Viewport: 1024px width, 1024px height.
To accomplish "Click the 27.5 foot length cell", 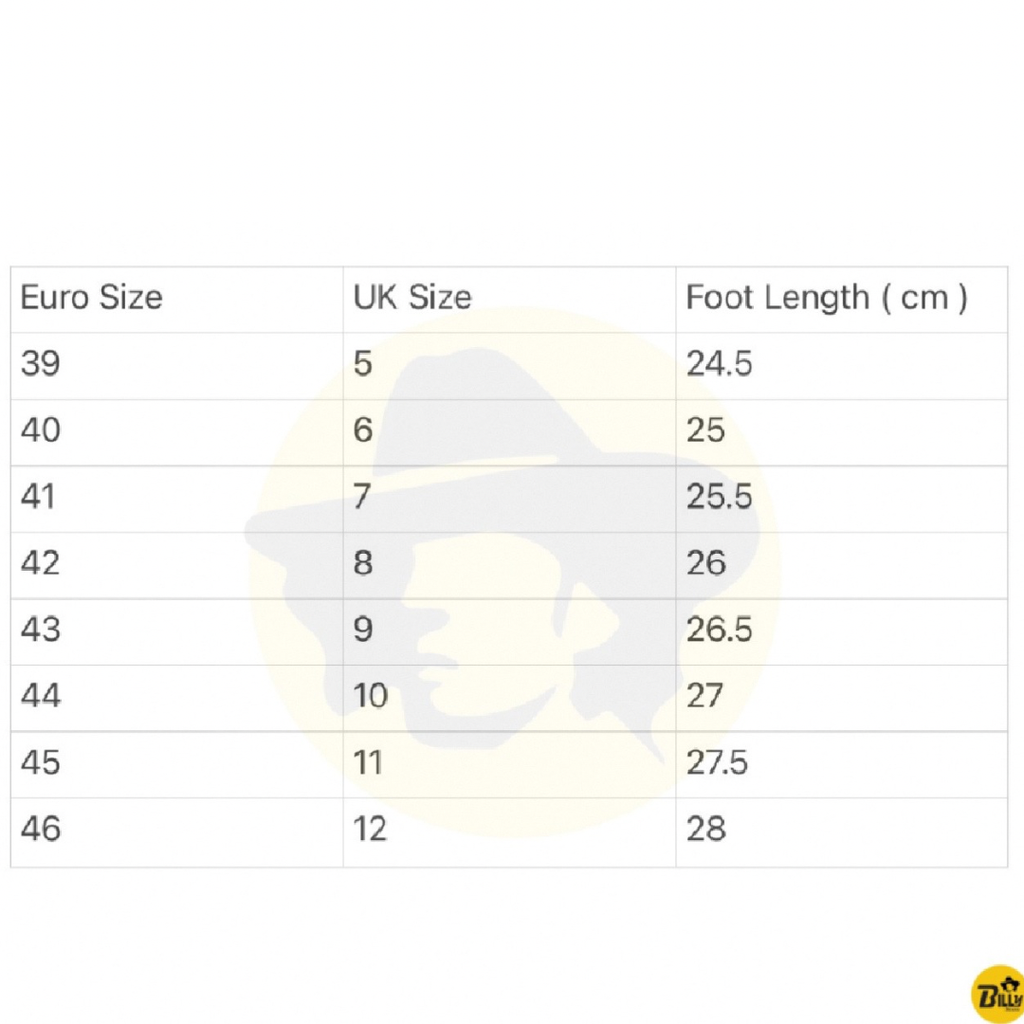I will [x=717, y=763].
